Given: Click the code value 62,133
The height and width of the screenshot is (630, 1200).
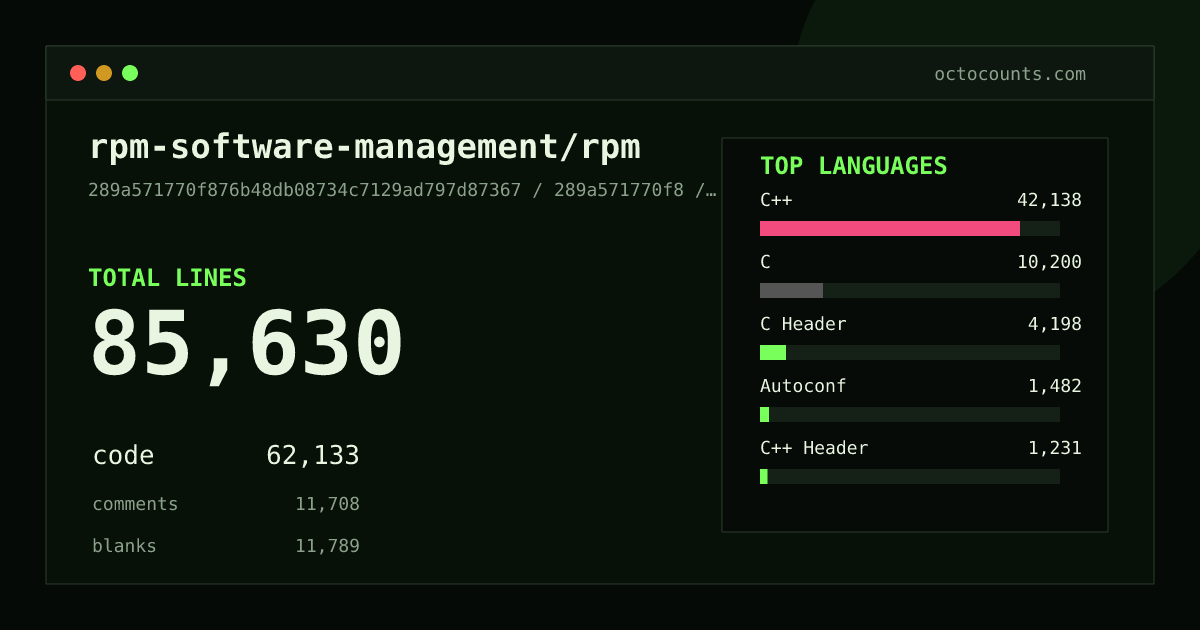Looking at the screenshot, I should [313, 456].
